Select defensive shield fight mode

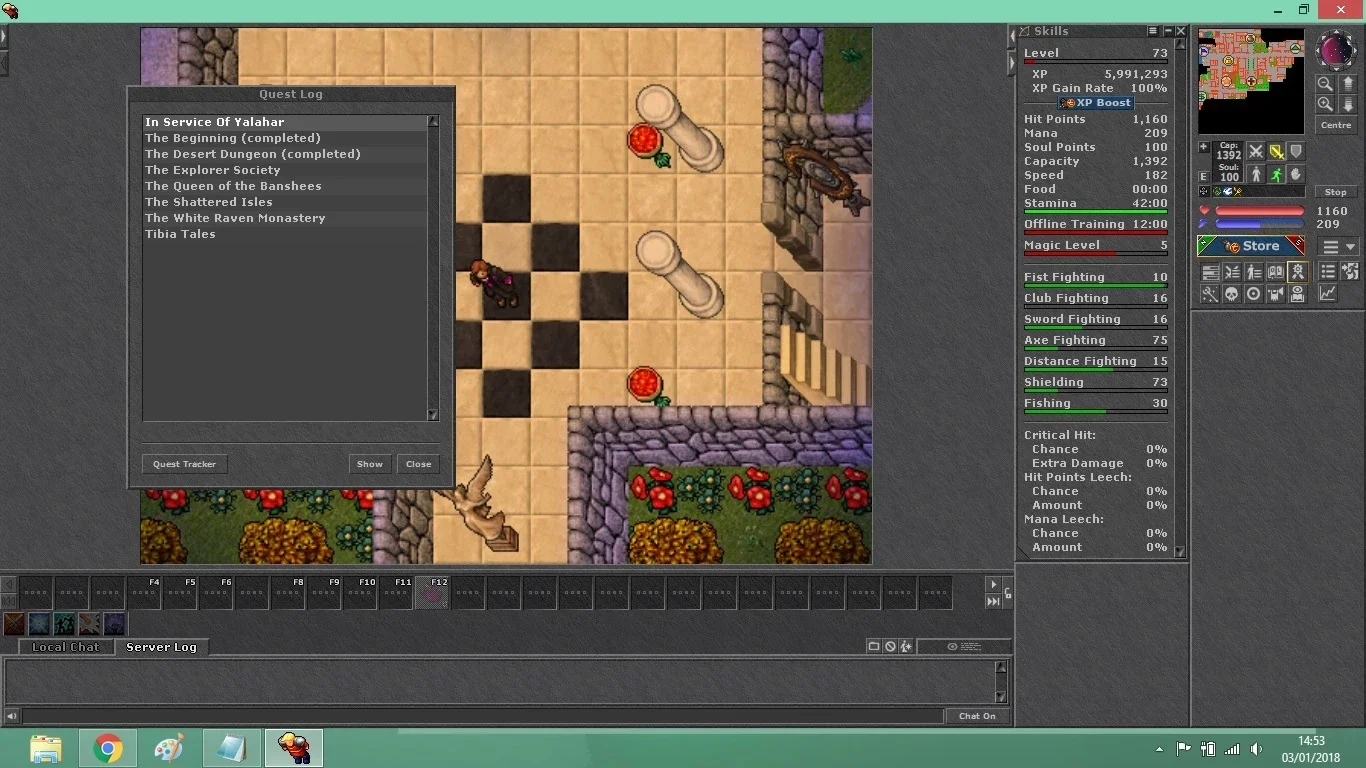pos(1296,151)
